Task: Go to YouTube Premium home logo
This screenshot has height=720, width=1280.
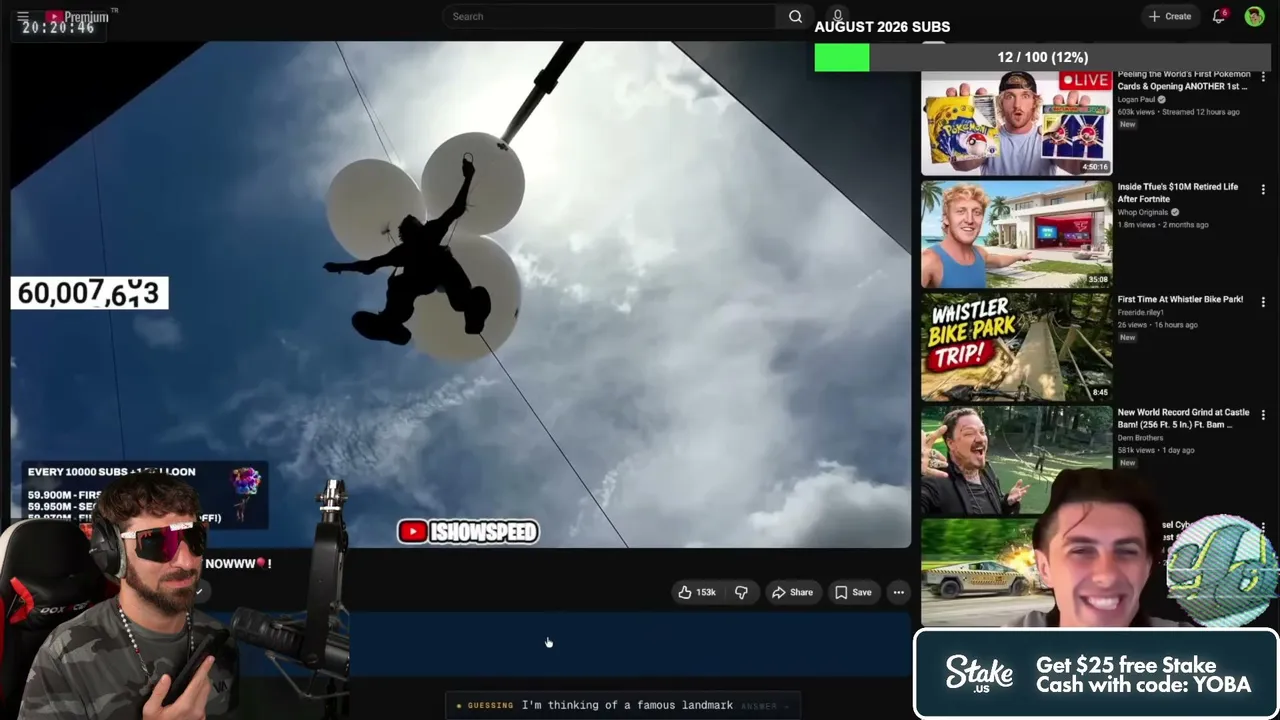Action: click(78, 17)
